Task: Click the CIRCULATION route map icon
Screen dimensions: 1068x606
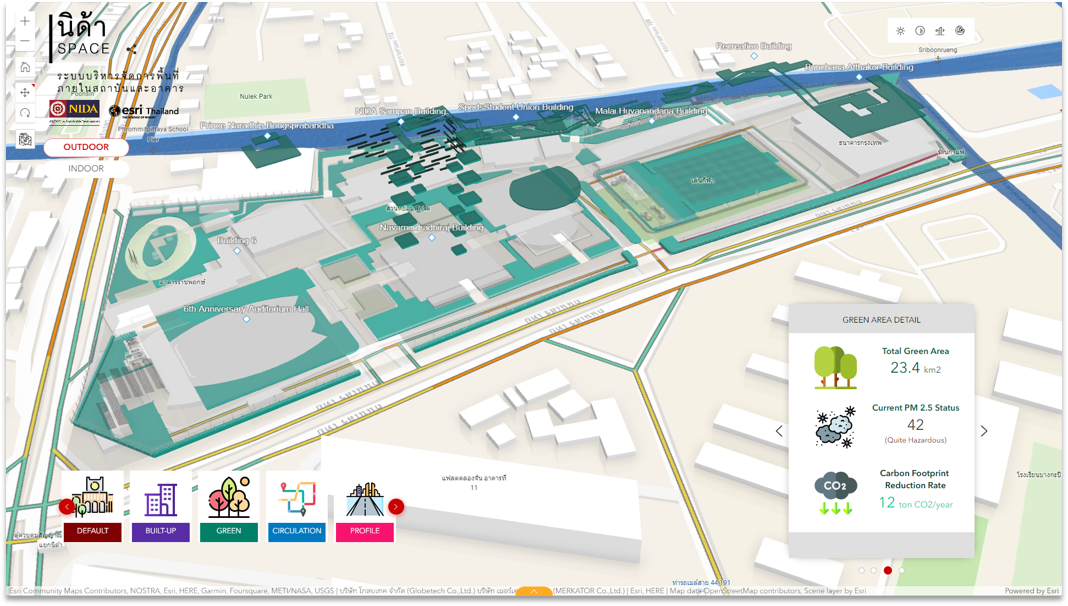Action: (x=297, y=497)
